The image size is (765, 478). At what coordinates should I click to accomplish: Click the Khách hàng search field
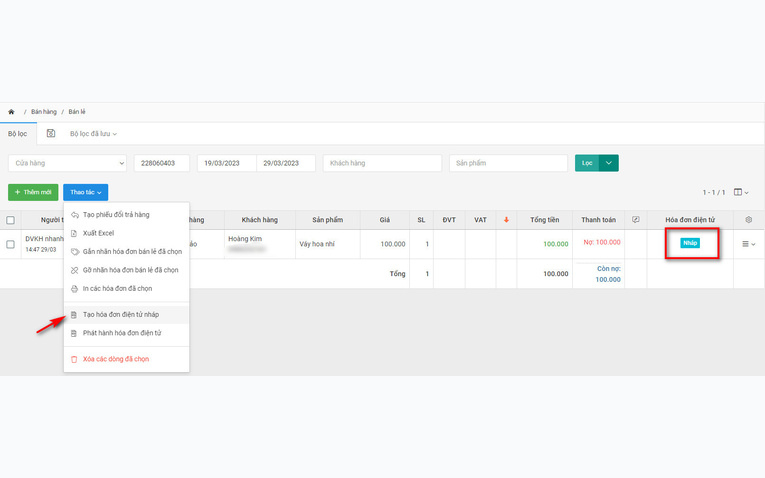382,163
